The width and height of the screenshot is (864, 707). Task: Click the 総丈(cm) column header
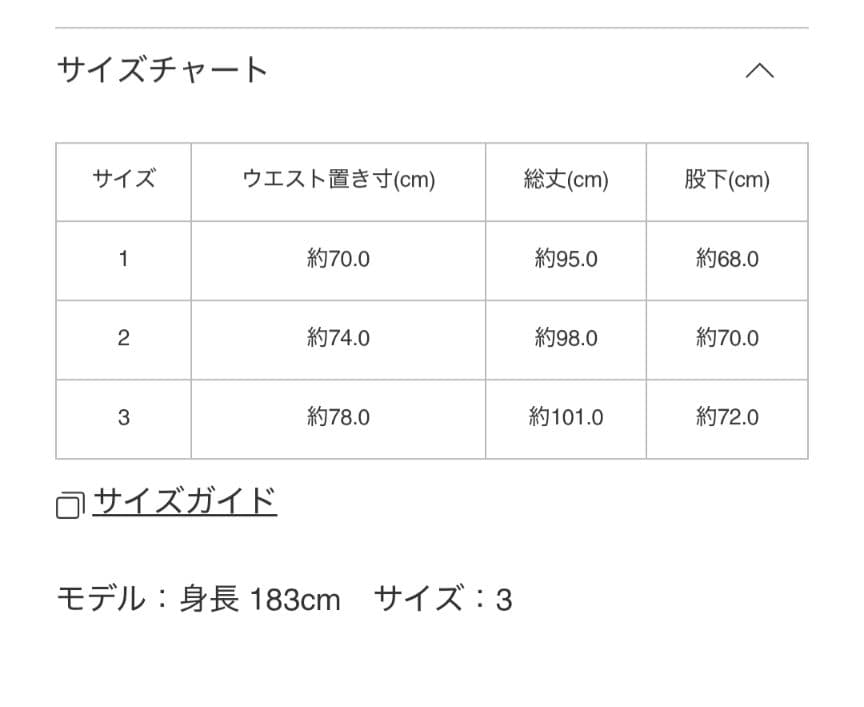pos(565,181)
